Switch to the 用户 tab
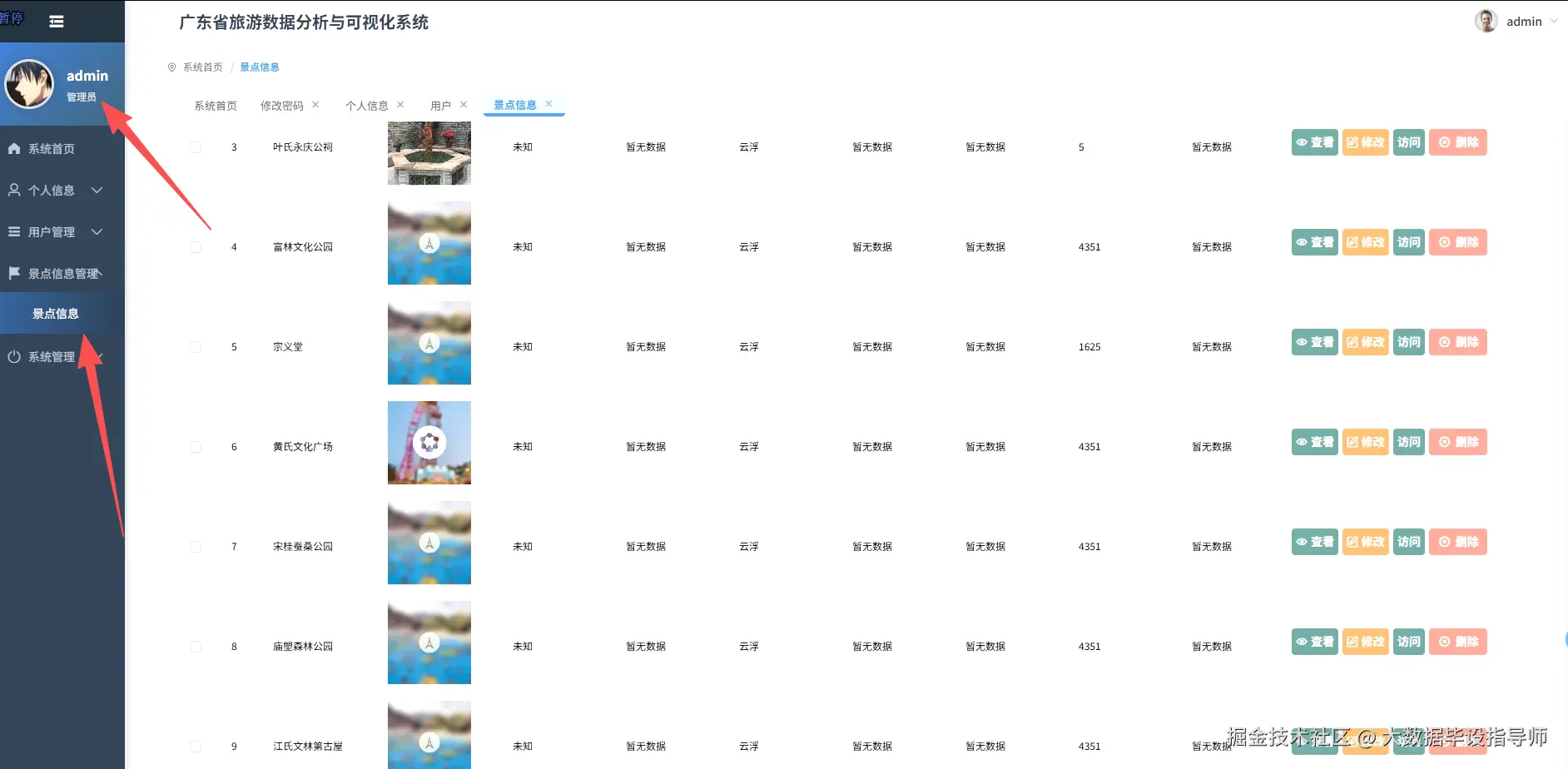Screen dimensions: 1568x769 click(442, 105)
